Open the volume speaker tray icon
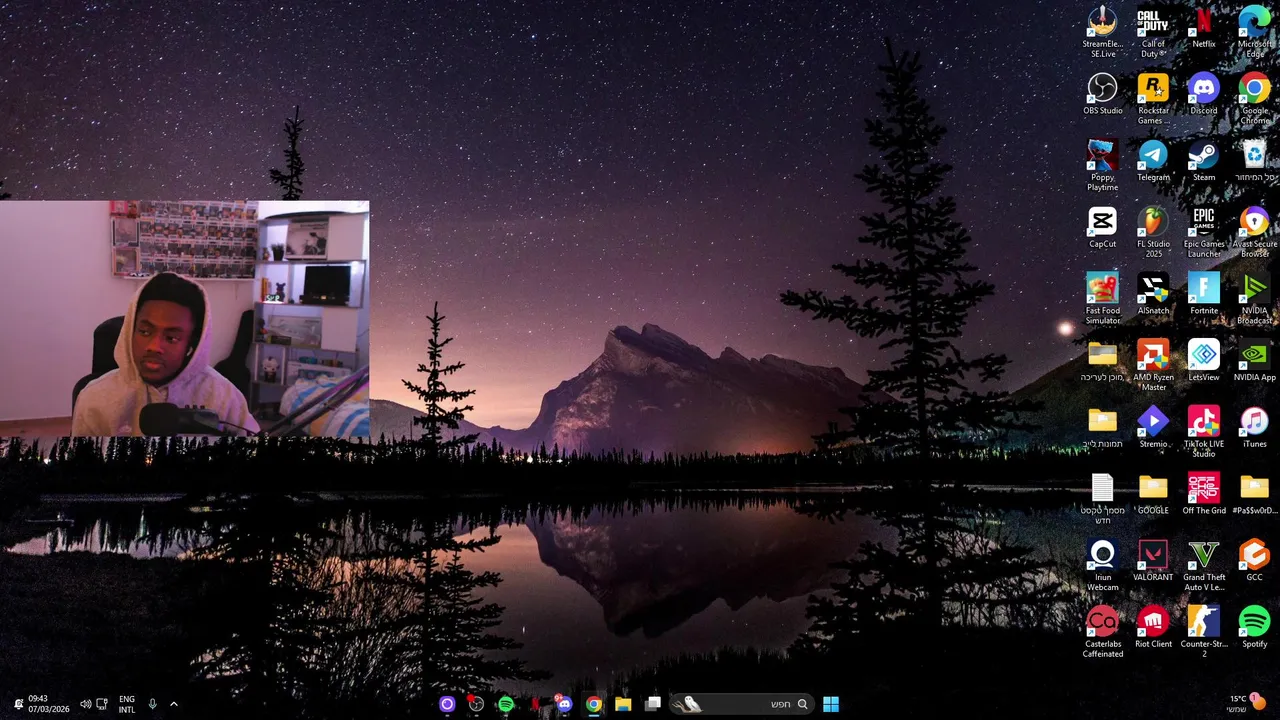This screenshot has width=1280, height=720. click(x=85, y=704)
